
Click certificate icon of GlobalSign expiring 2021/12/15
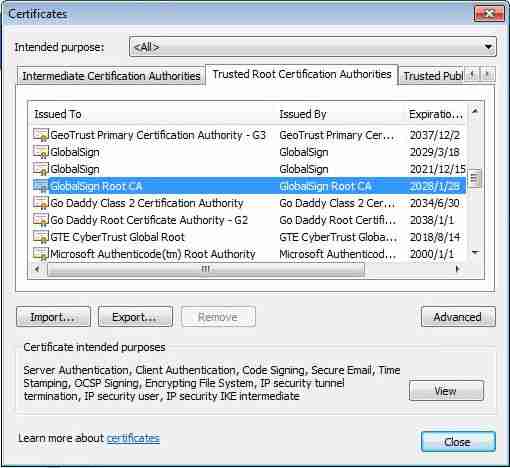(x=41, y=169)
